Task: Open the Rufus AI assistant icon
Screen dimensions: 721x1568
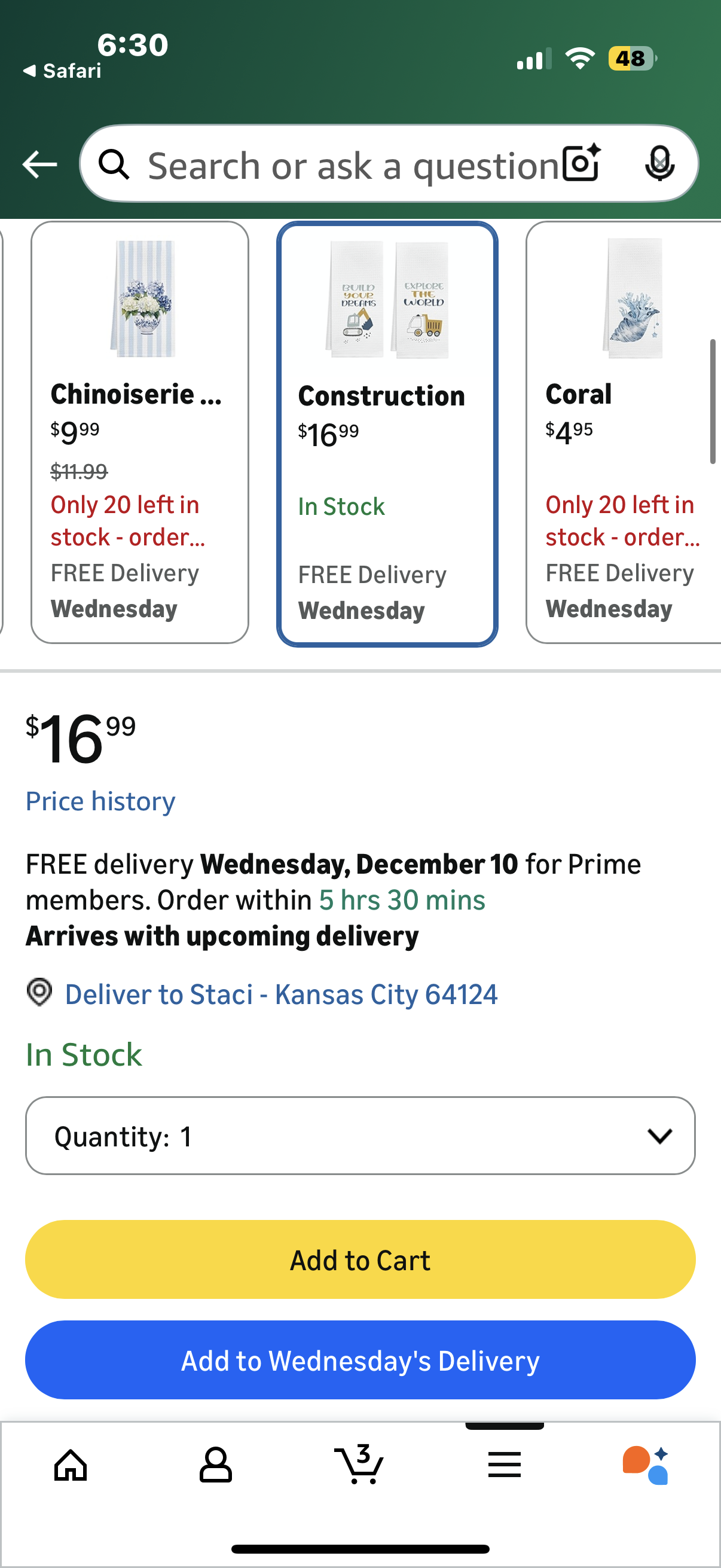Action: click(646, 1465)
